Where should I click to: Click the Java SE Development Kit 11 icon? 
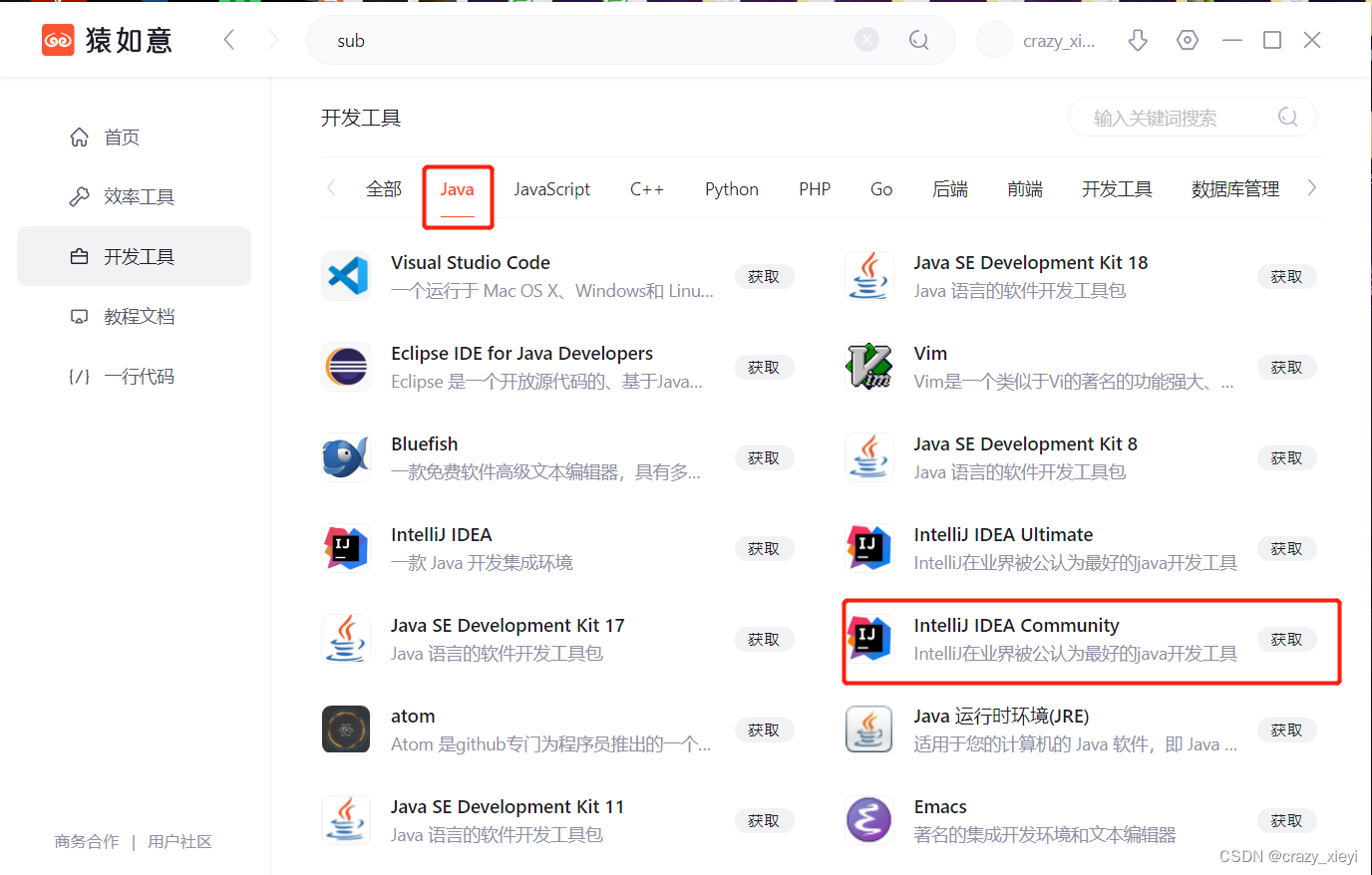(x=346, y=820)
